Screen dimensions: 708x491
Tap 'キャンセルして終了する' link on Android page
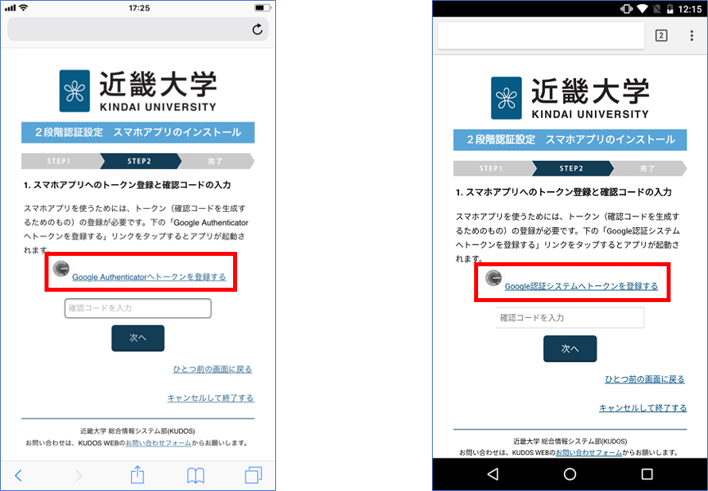coord(642,408)
